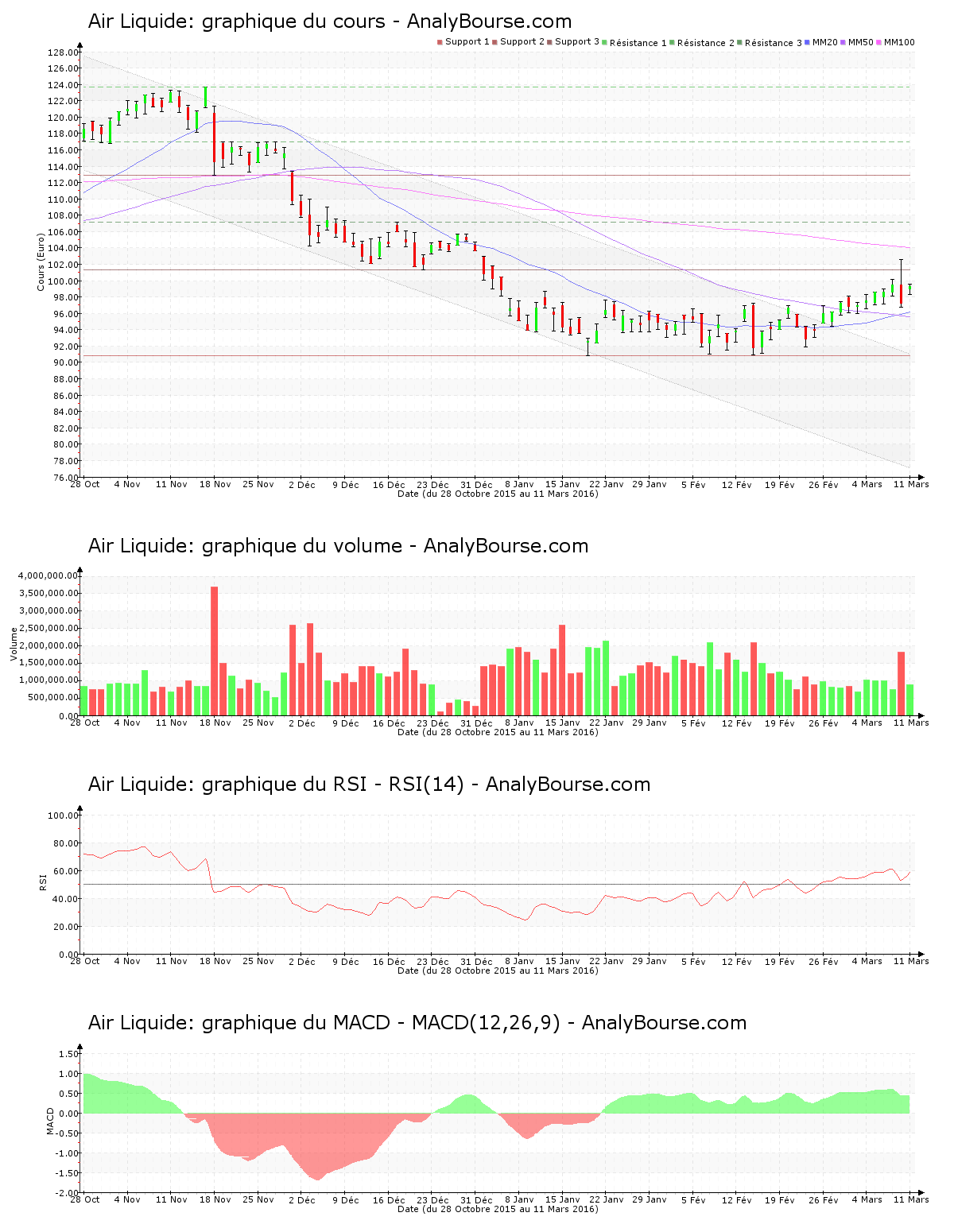Click the 'MACD' vertical axis title
This screenshot has width=954, height=1232.
click(50, 1121)
